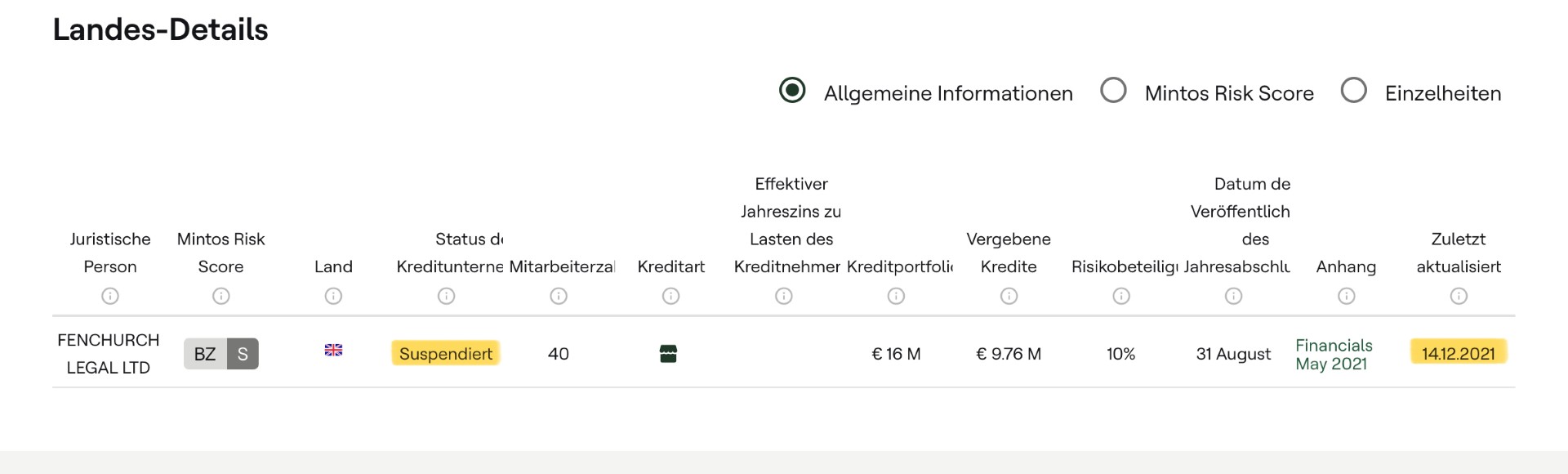Image resolution: width=1568 pixels, height=474 pixels.
Task: Open Financials May 2021 attachment link
Action: tap(1333, 355)
